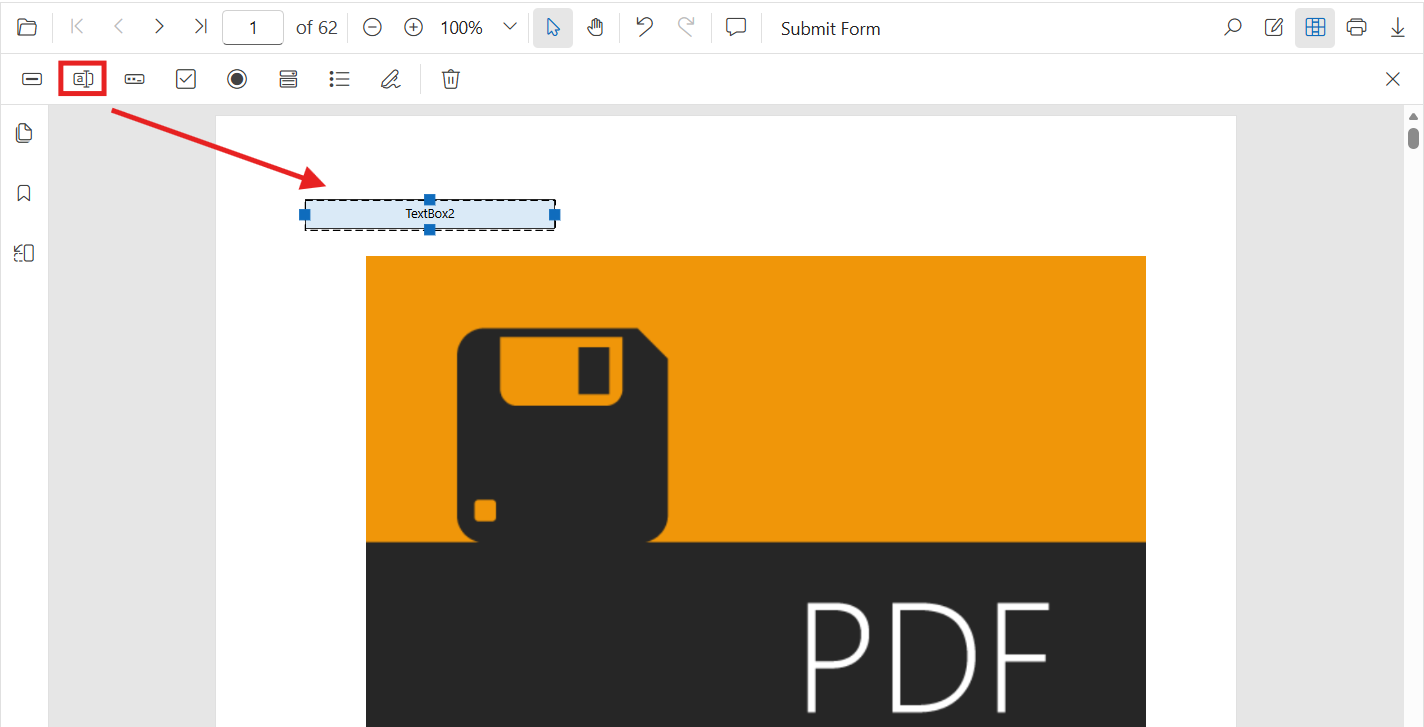This screenshot has height=727, width=1424.
Task: Redo the last undone action
Action: (686, 27)
